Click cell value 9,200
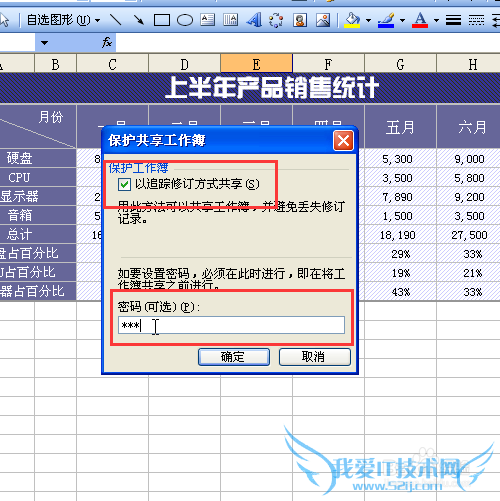 (469, 197)
